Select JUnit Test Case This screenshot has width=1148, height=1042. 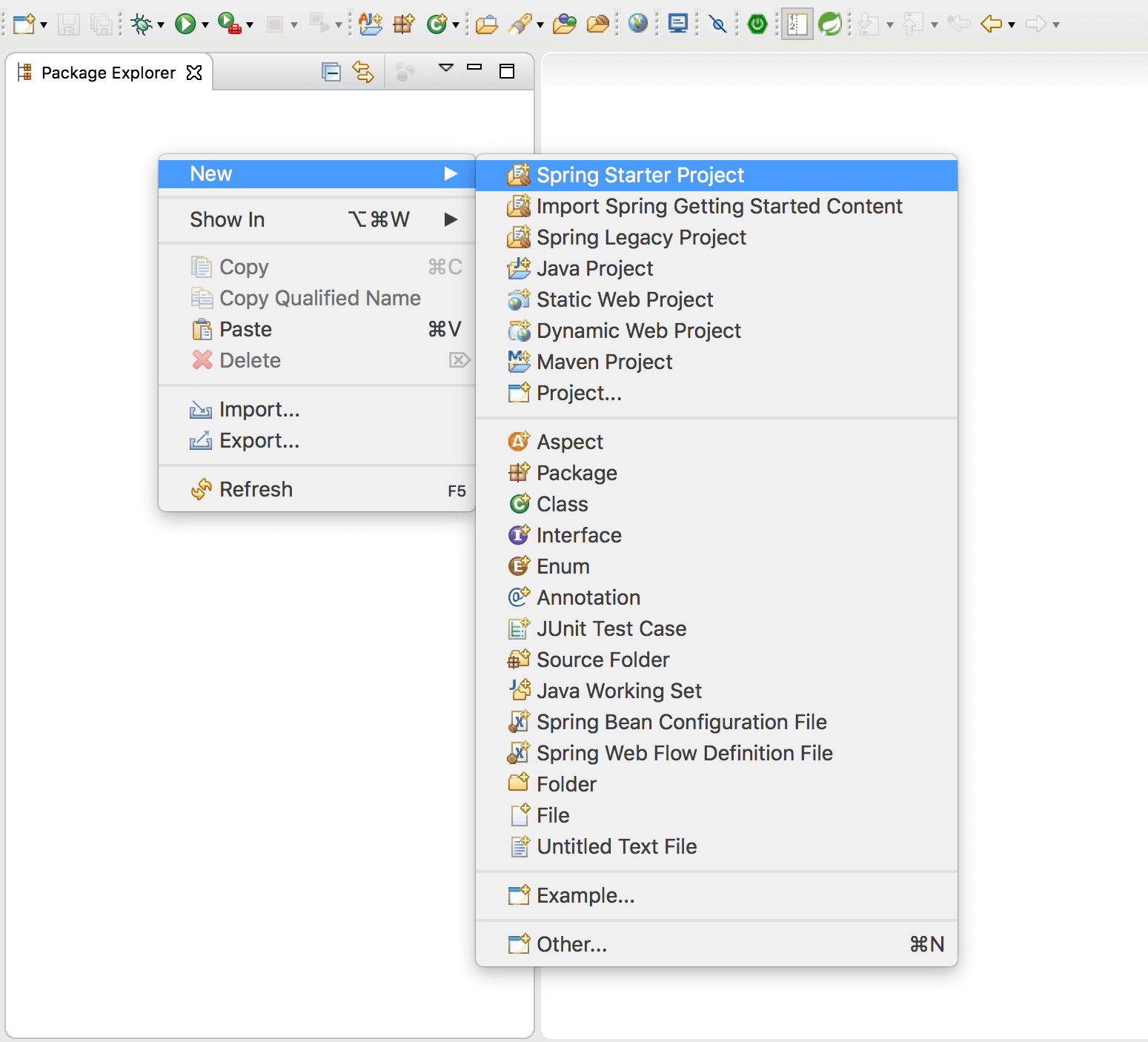717,628
